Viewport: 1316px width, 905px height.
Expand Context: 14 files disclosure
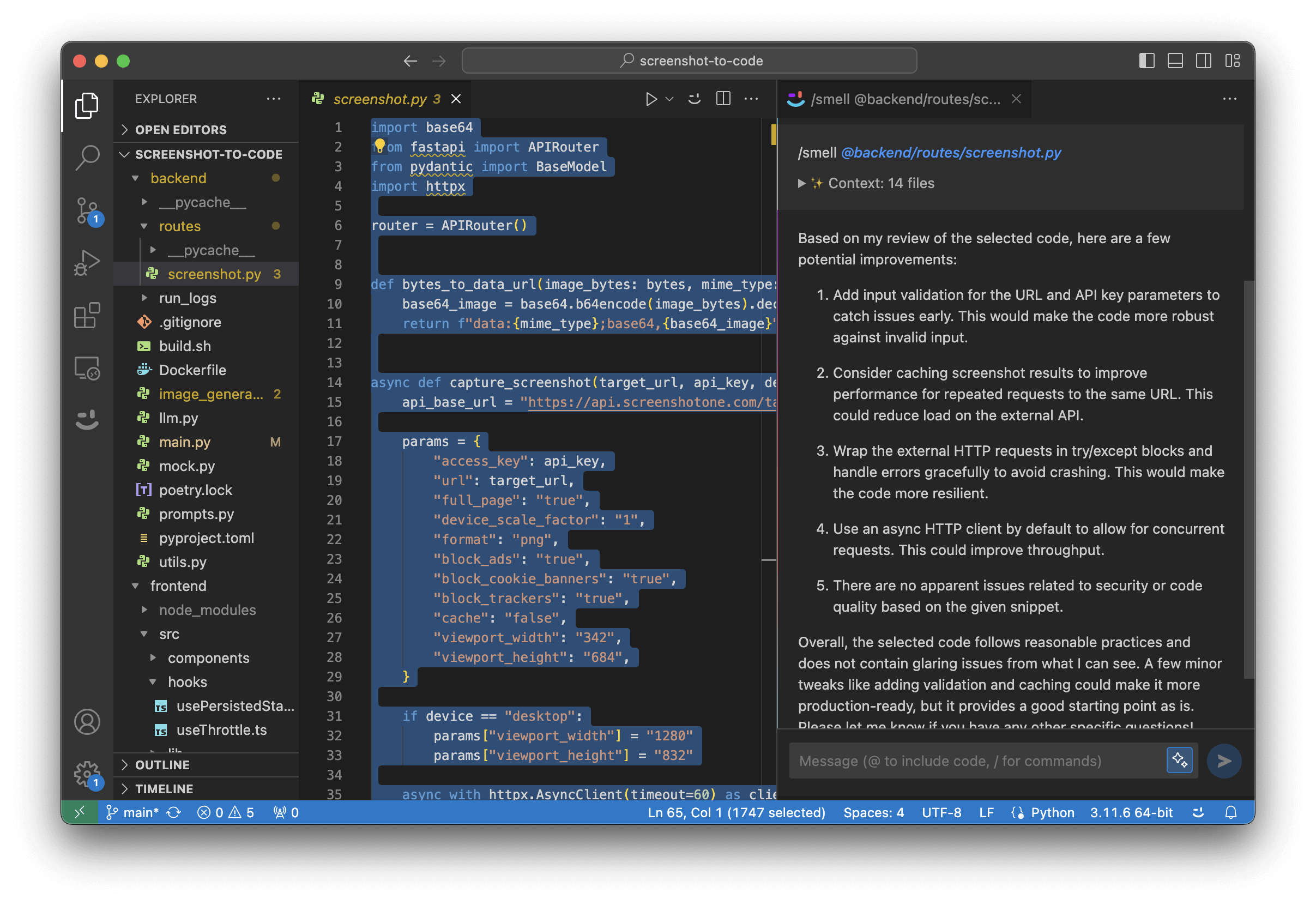(x=866, y=183)
